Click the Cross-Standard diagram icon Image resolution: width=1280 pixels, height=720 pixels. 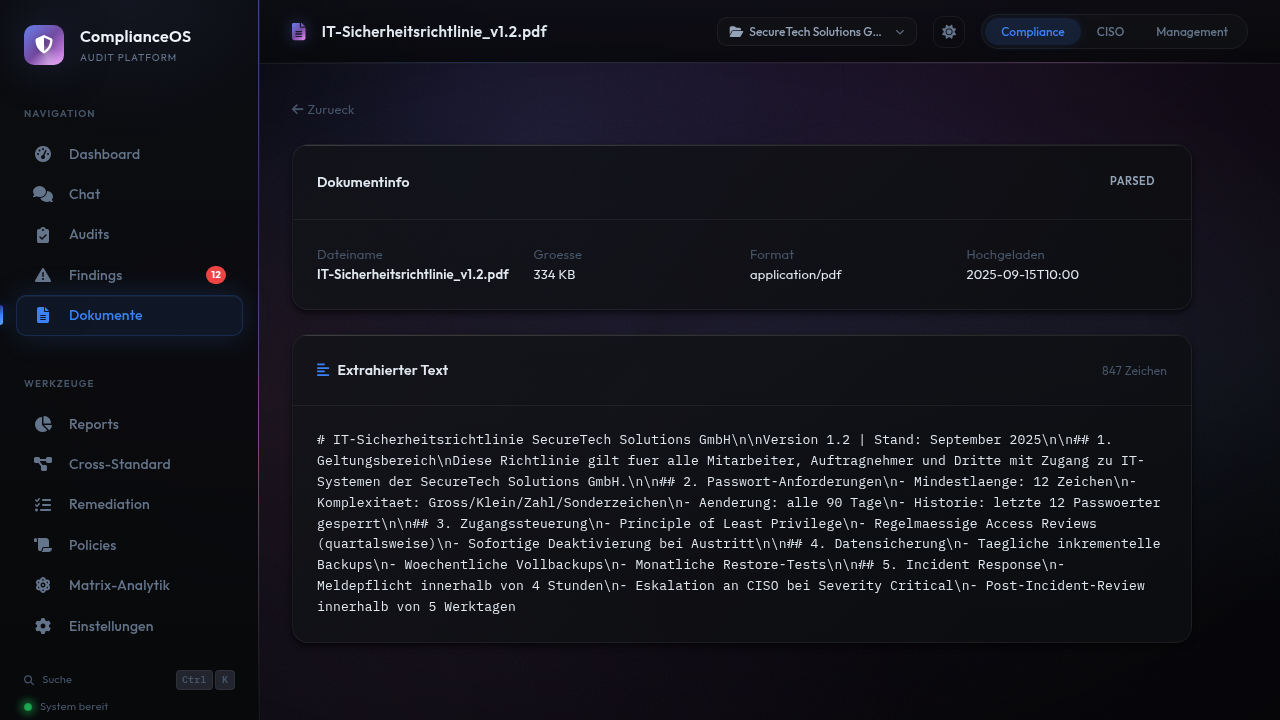(43, 464)
